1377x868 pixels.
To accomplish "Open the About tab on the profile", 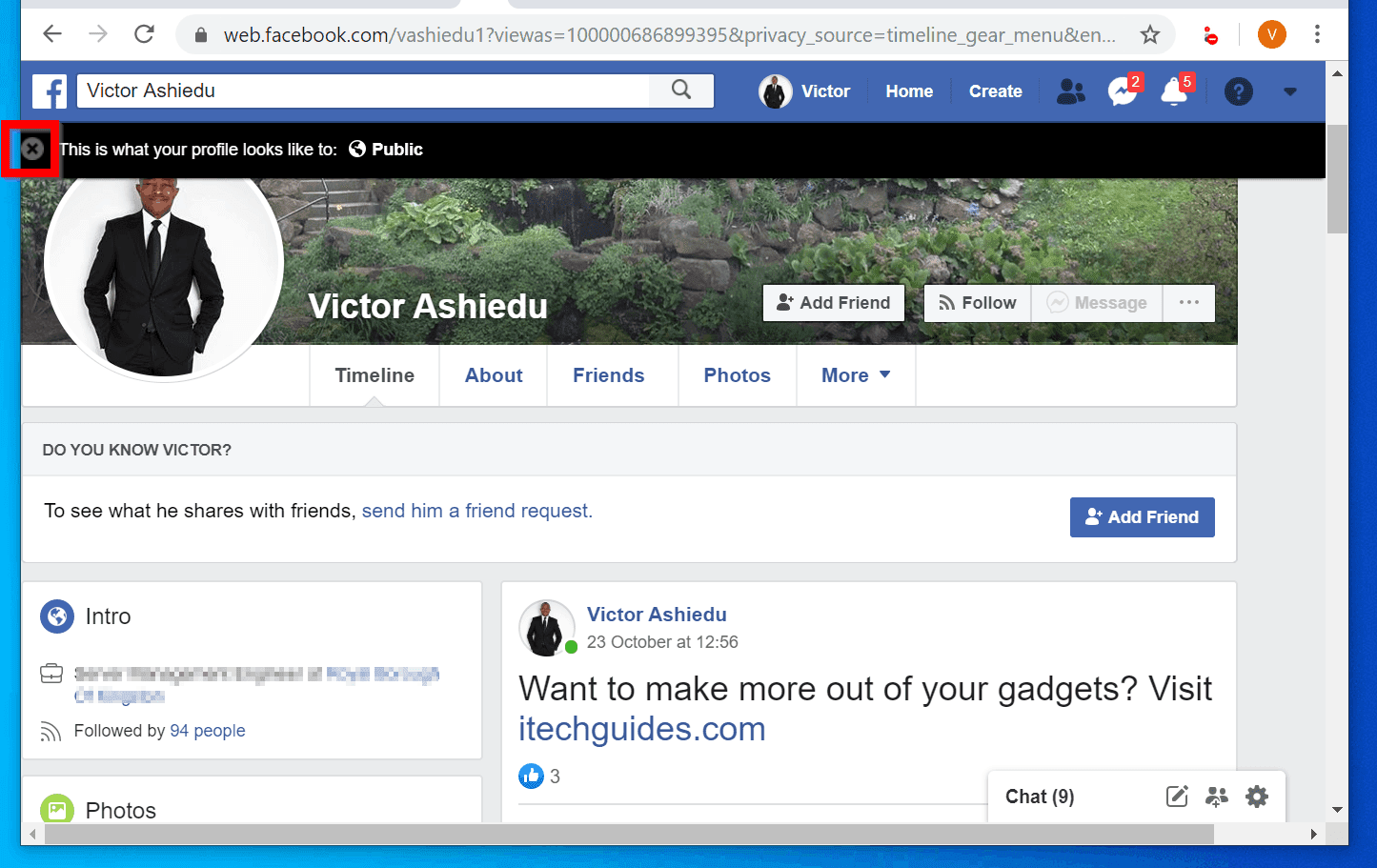I will 493,374.
